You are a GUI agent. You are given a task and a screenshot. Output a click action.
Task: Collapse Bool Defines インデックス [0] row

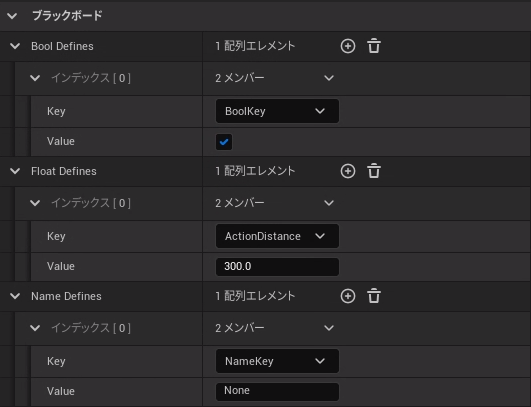(35, 78)
